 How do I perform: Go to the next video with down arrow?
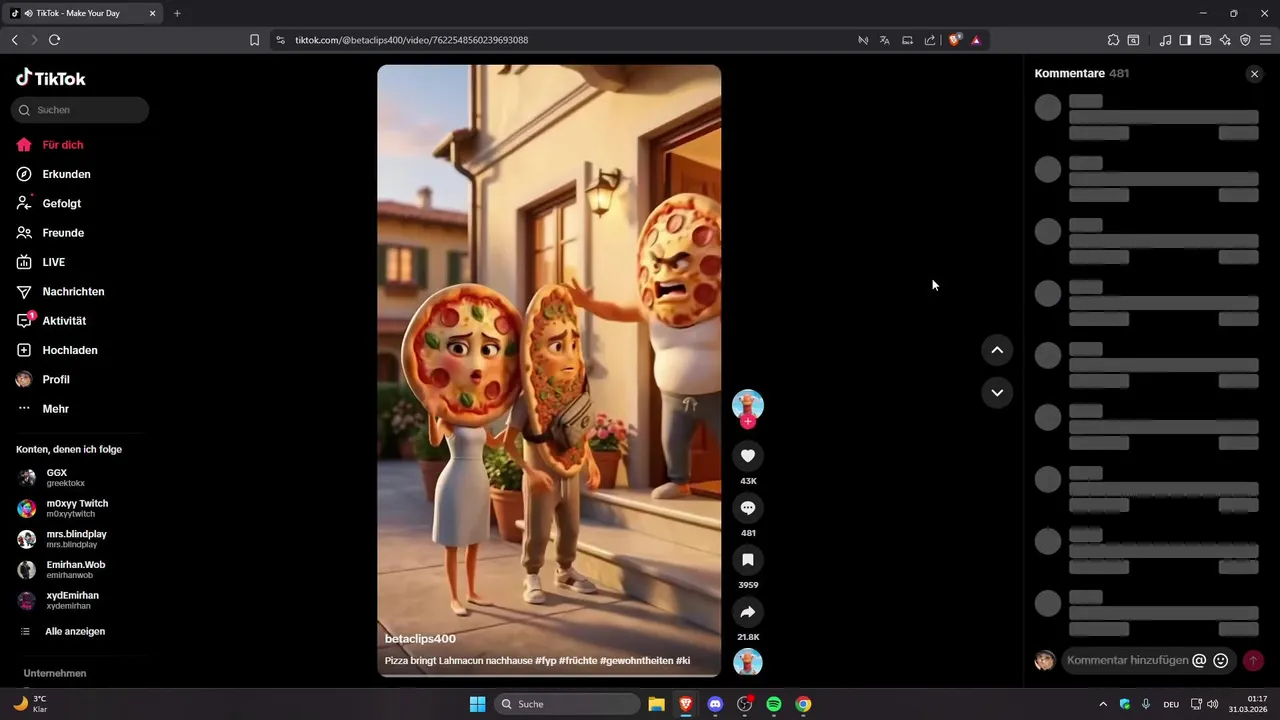point(997,392)
